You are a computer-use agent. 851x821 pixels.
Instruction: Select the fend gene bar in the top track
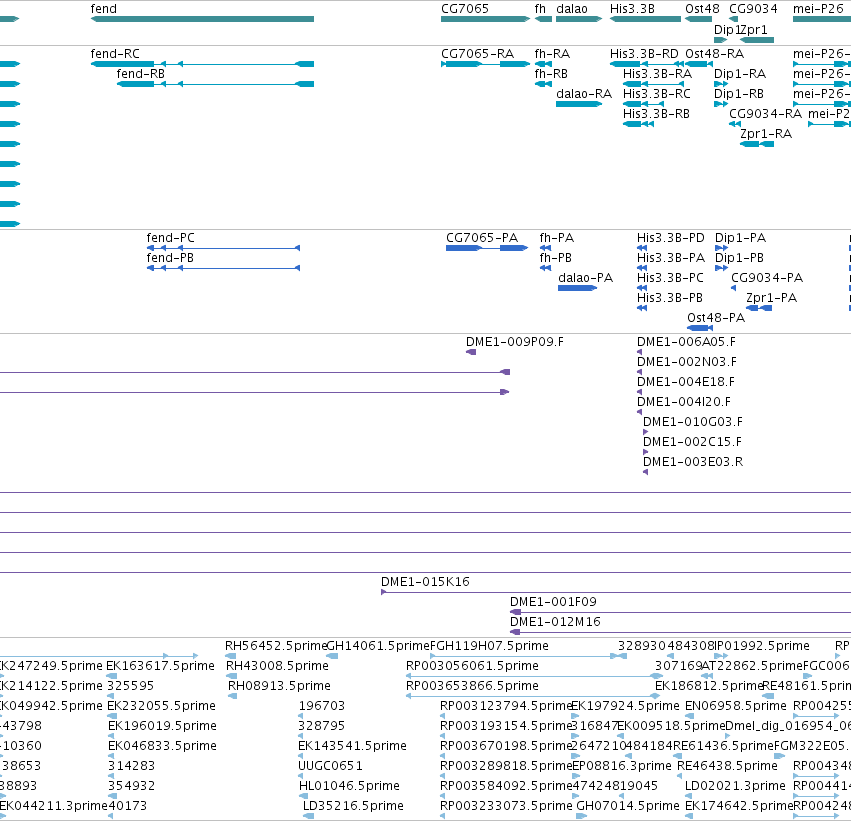[202, 19]
